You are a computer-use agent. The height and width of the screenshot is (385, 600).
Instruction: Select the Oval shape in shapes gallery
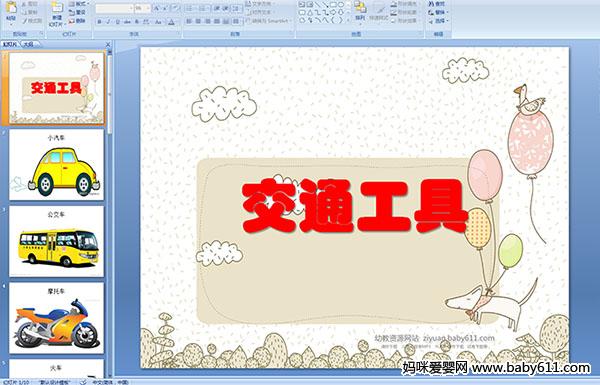coord(340,5)
